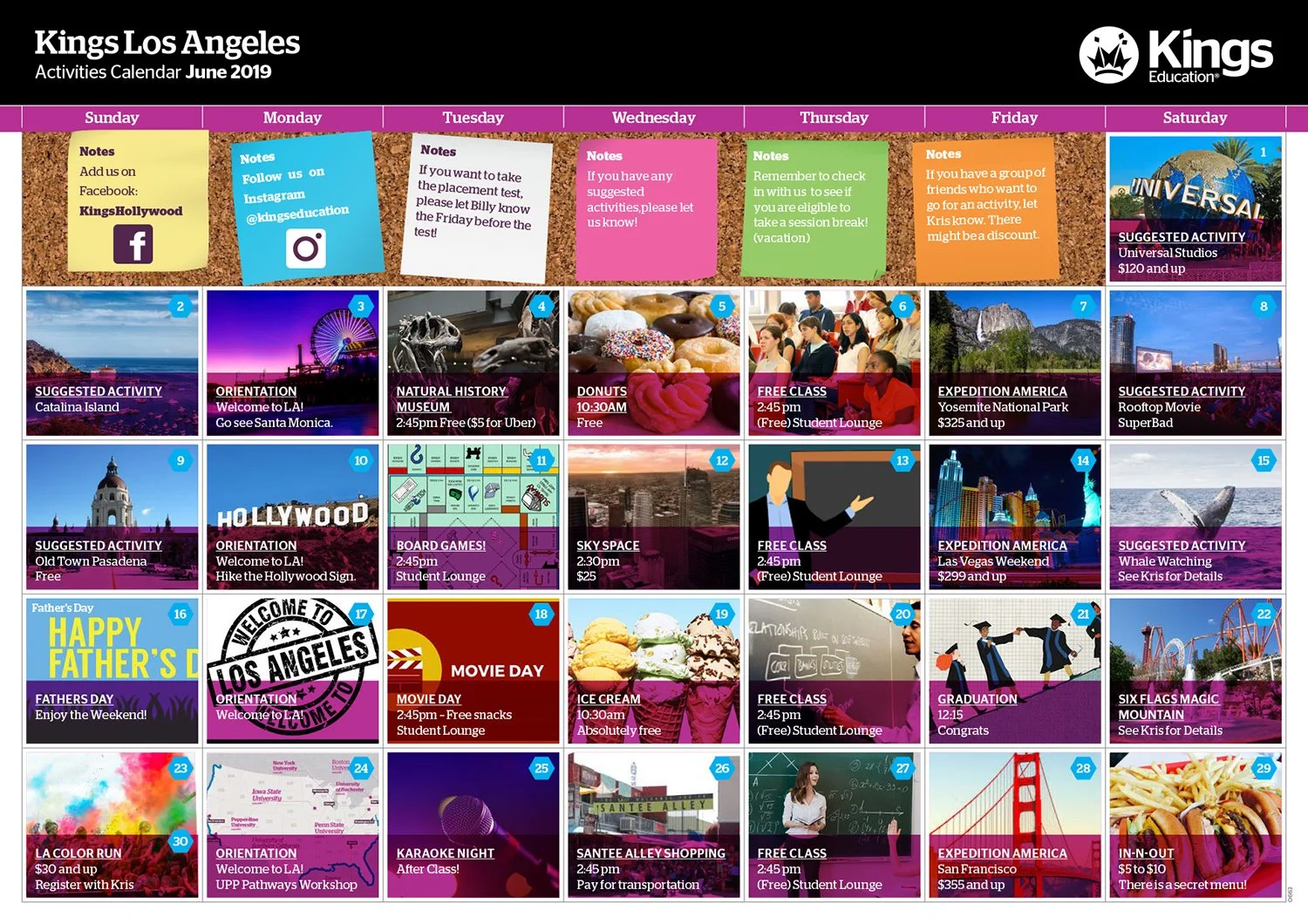Click the date badge numbered 10
Viewport: 1308px width, 924px height.
[x=360, y=460]
